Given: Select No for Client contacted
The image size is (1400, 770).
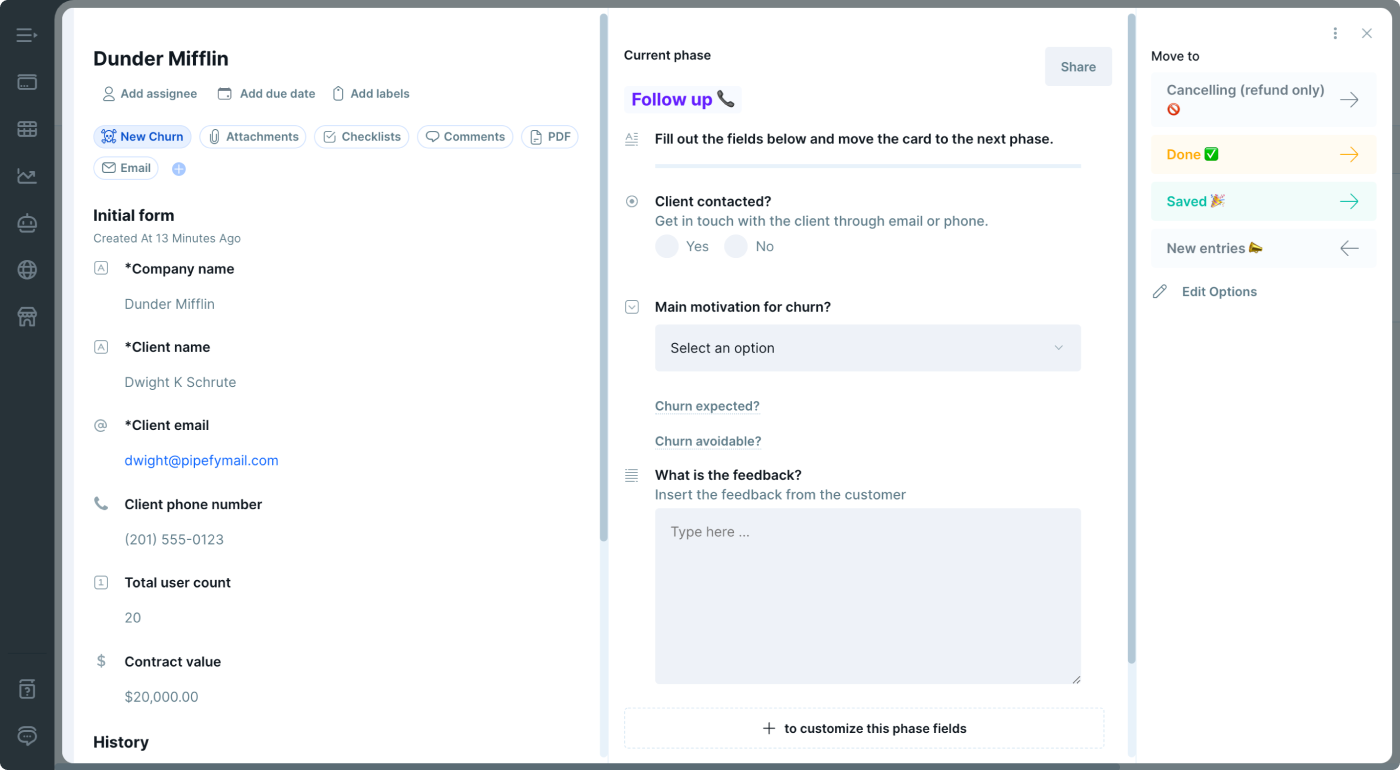Looking at the screenshot, I should (735, 246).
